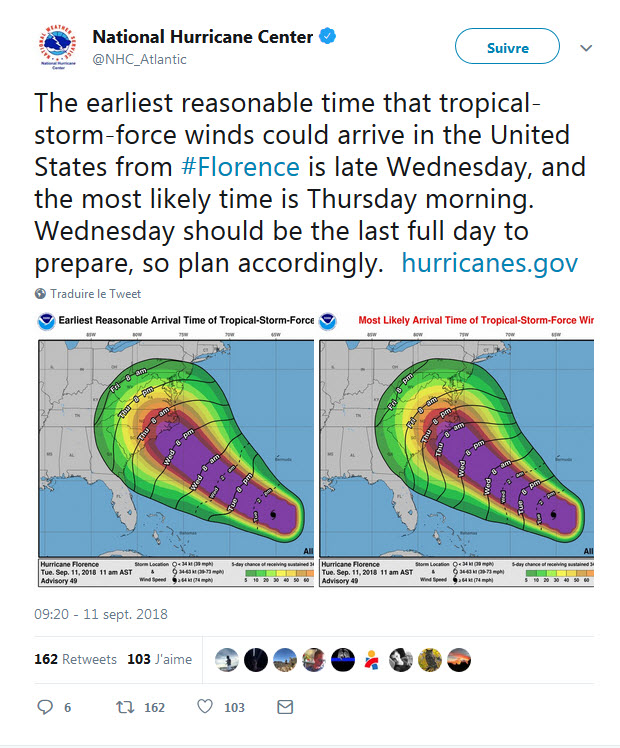The height and width of the screenshot is (748, 620).
Task: Click Traduire le Tweet link
Action: (x=95, y=293)
